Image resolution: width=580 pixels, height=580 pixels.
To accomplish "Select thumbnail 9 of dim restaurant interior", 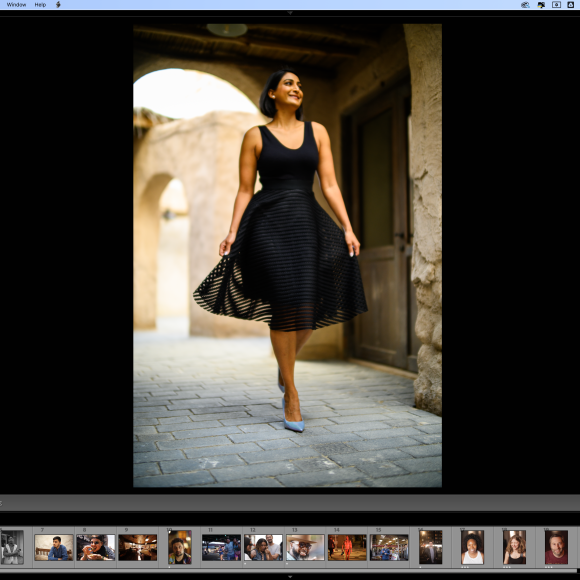I will (x=138, y=547).
